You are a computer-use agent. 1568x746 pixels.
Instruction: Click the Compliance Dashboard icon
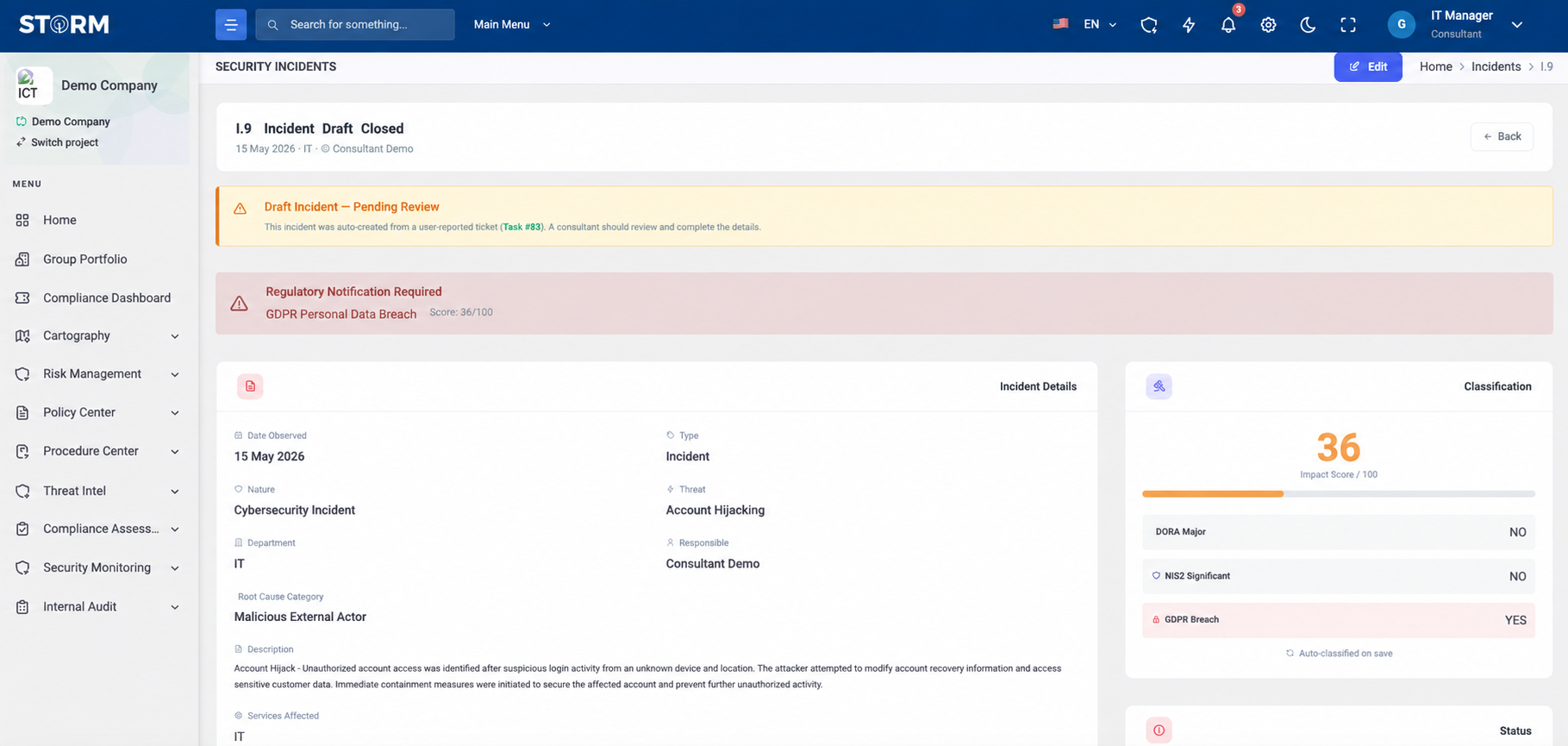click(22, 298)
